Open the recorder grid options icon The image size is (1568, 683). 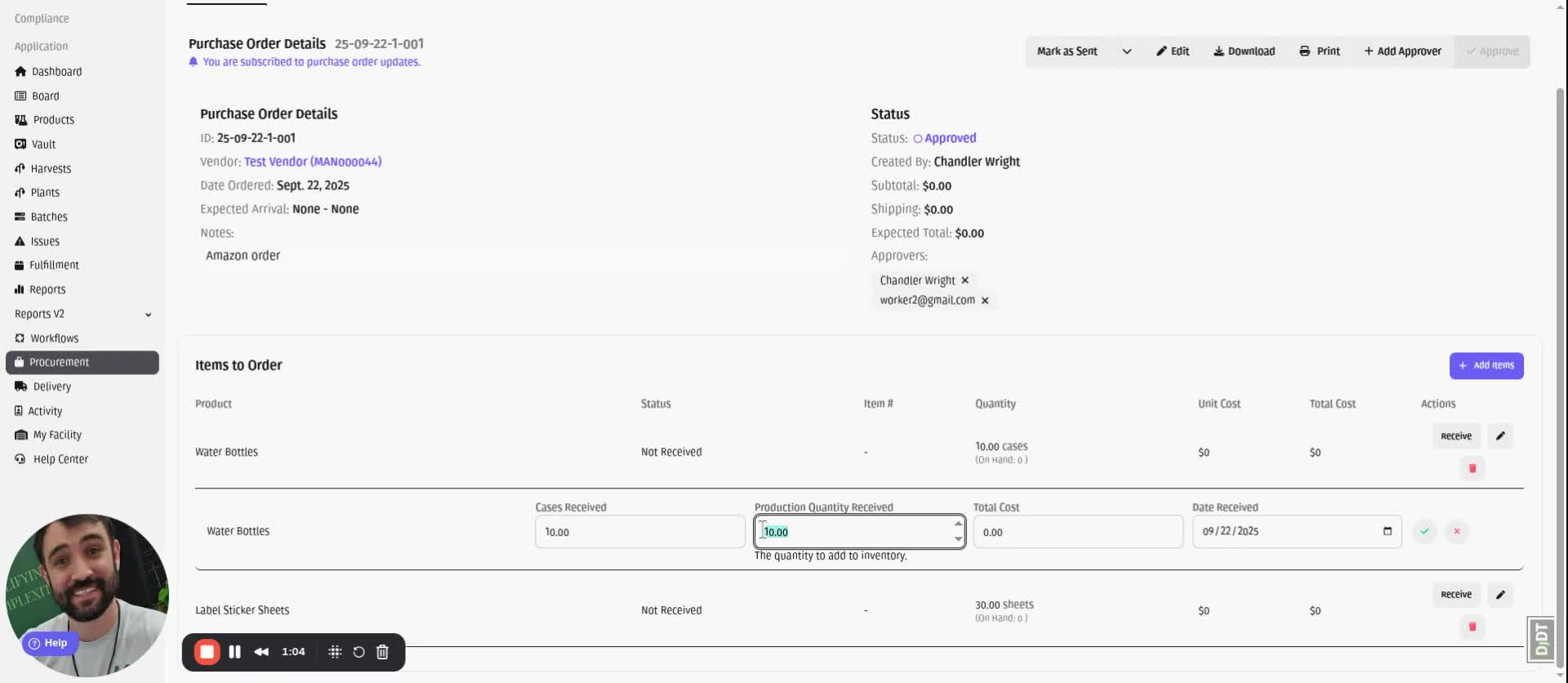pyautogui.click(x=335, y=652)
